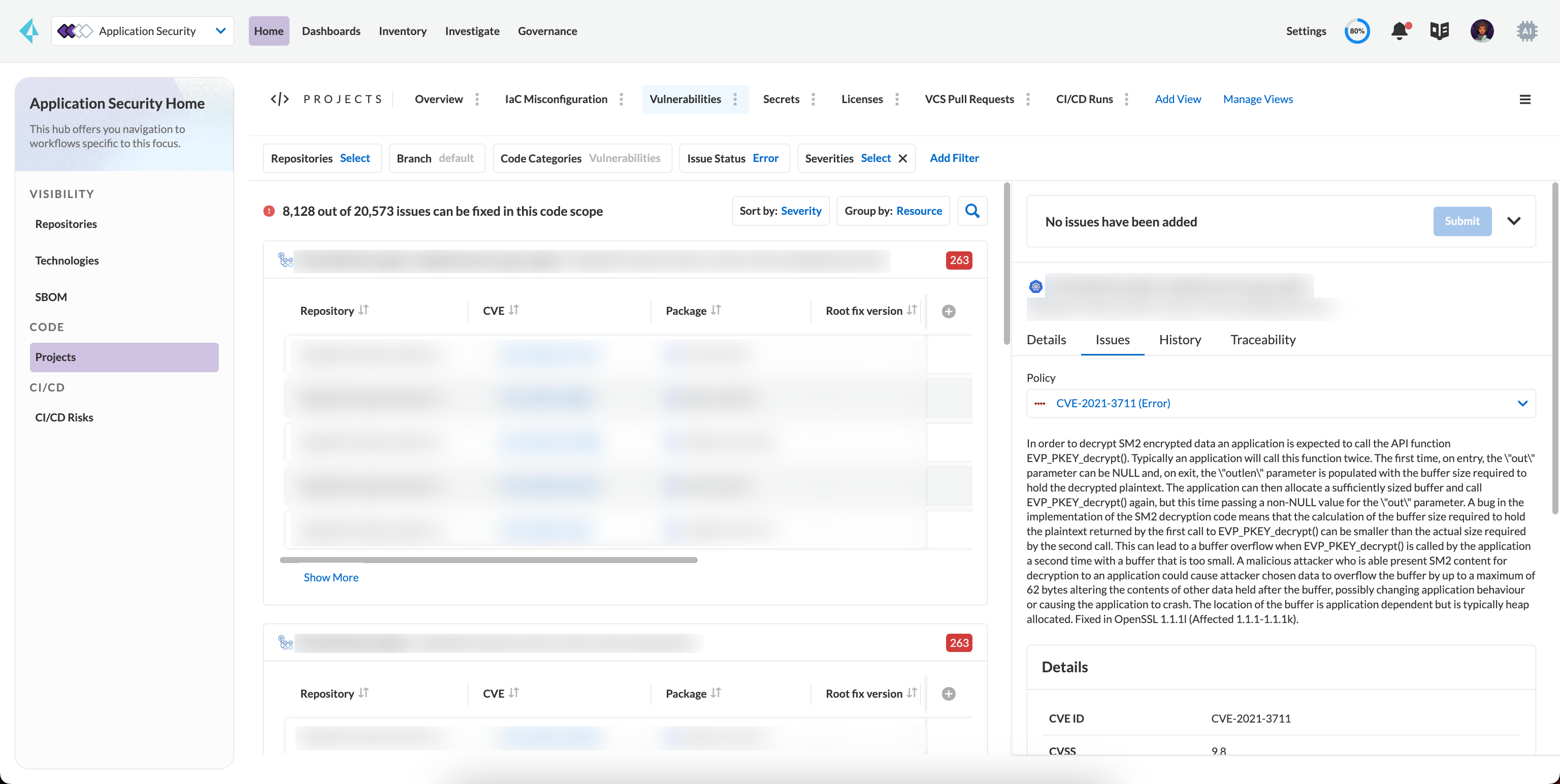Open the notifications bell
The height and width of the screenshot is (784, 1560).
tap(1400, 31)
